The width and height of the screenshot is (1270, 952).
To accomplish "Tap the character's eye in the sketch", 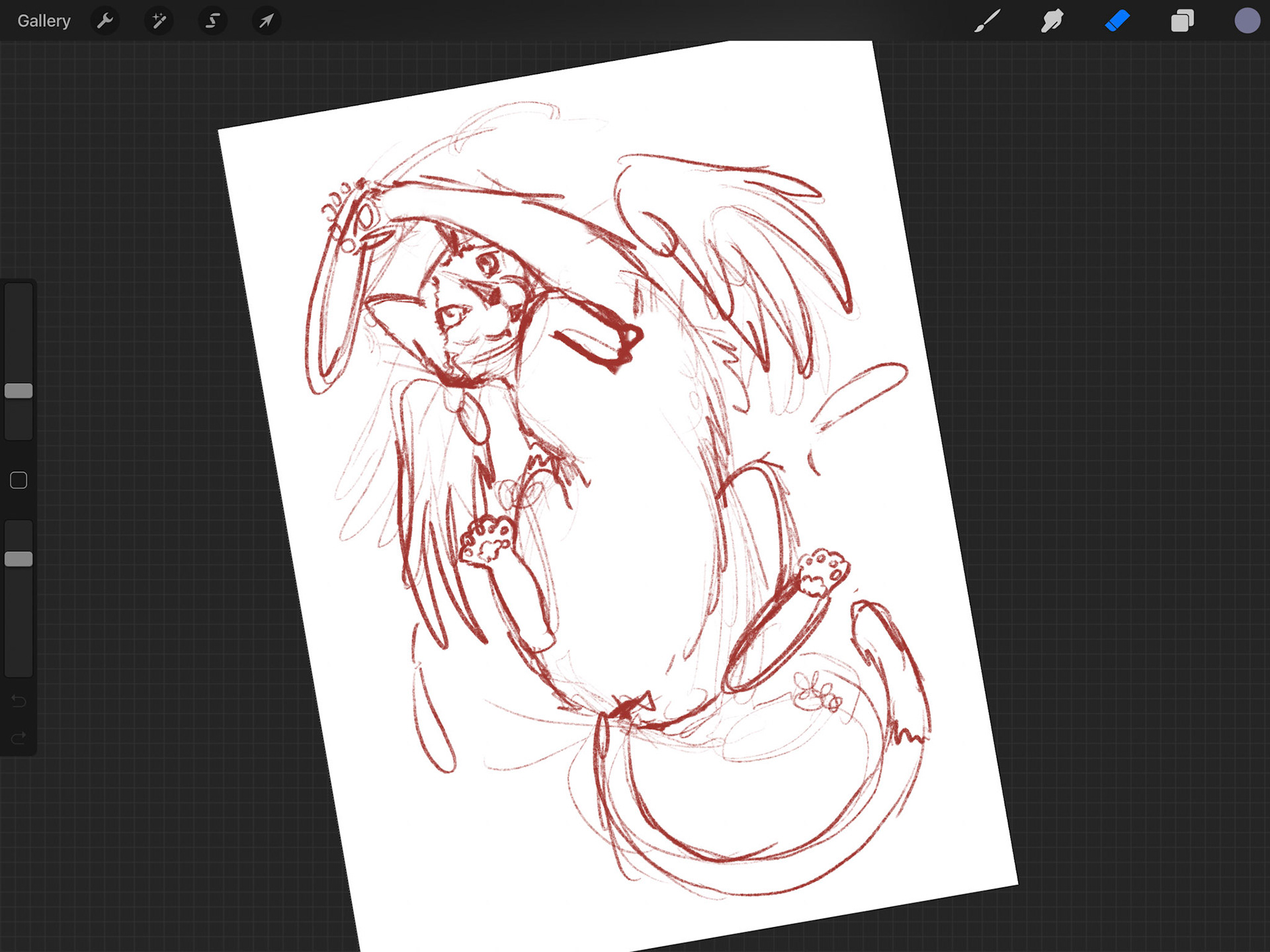I will tap(488, 265).
